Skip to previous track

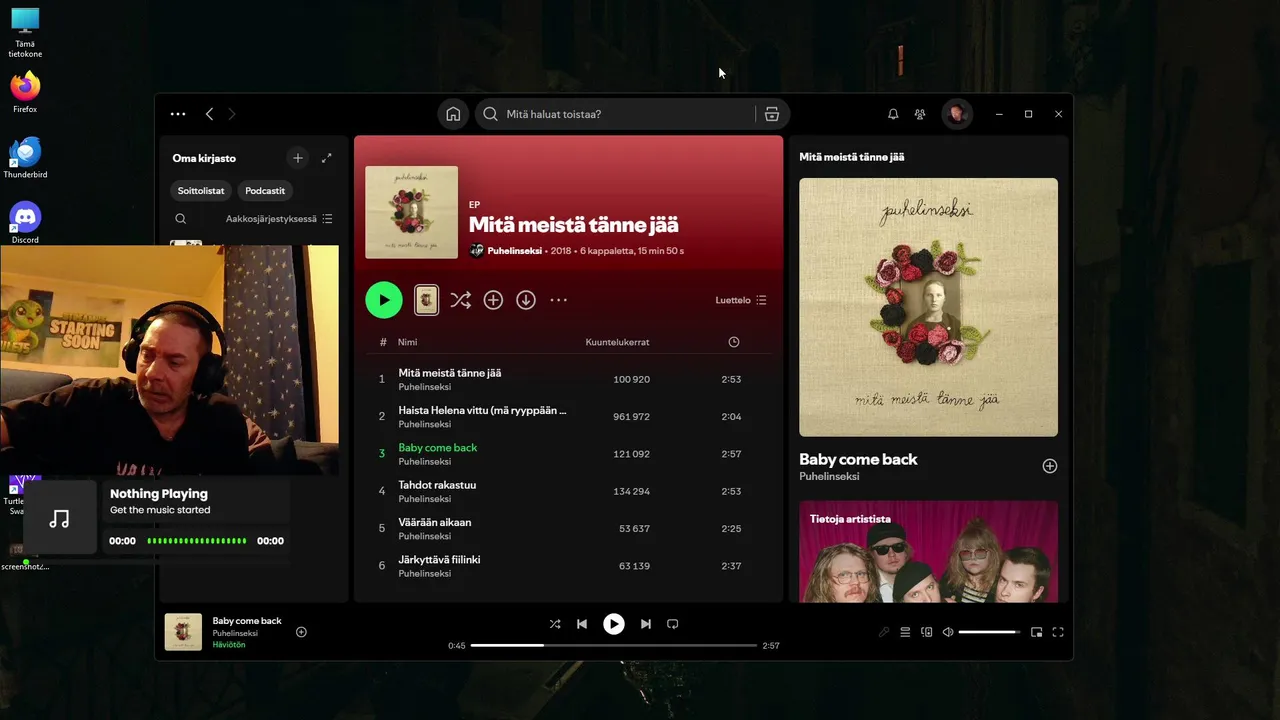pos(582,624)
